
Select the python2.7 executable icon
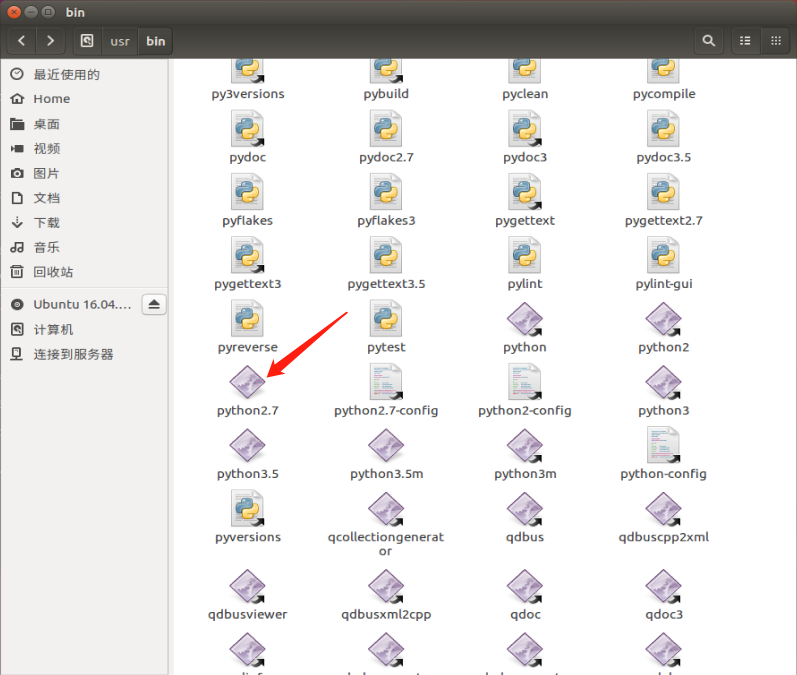(248, 382)
